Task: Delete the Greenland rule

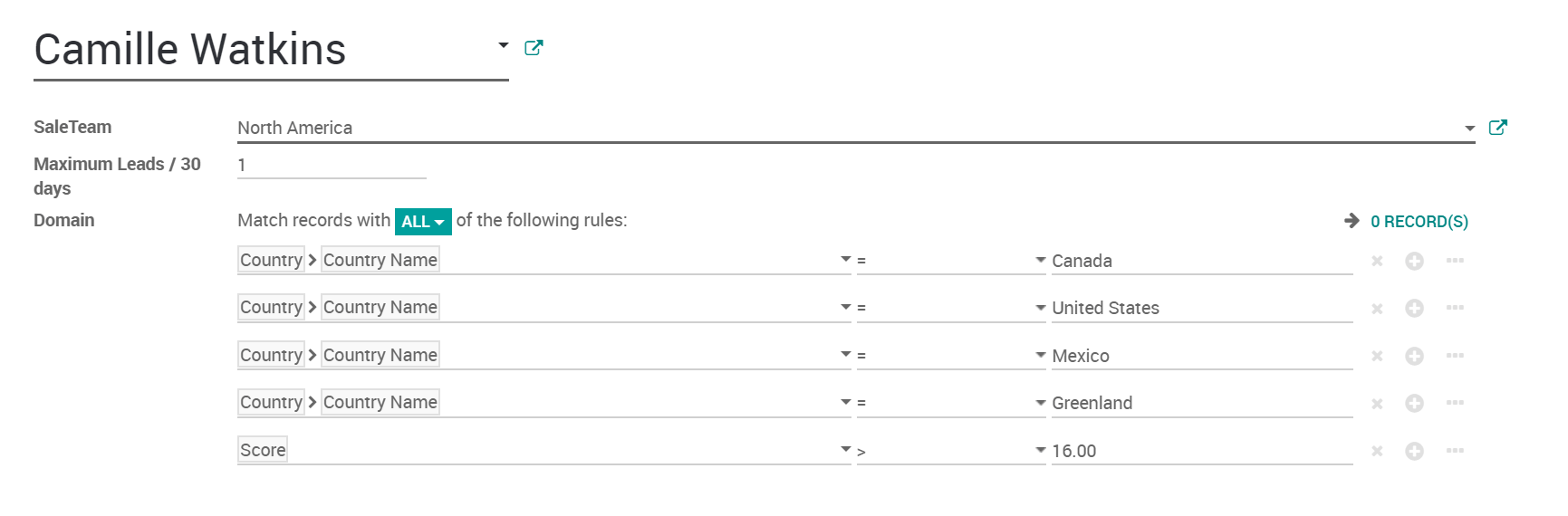Action: click(1377, 404)
